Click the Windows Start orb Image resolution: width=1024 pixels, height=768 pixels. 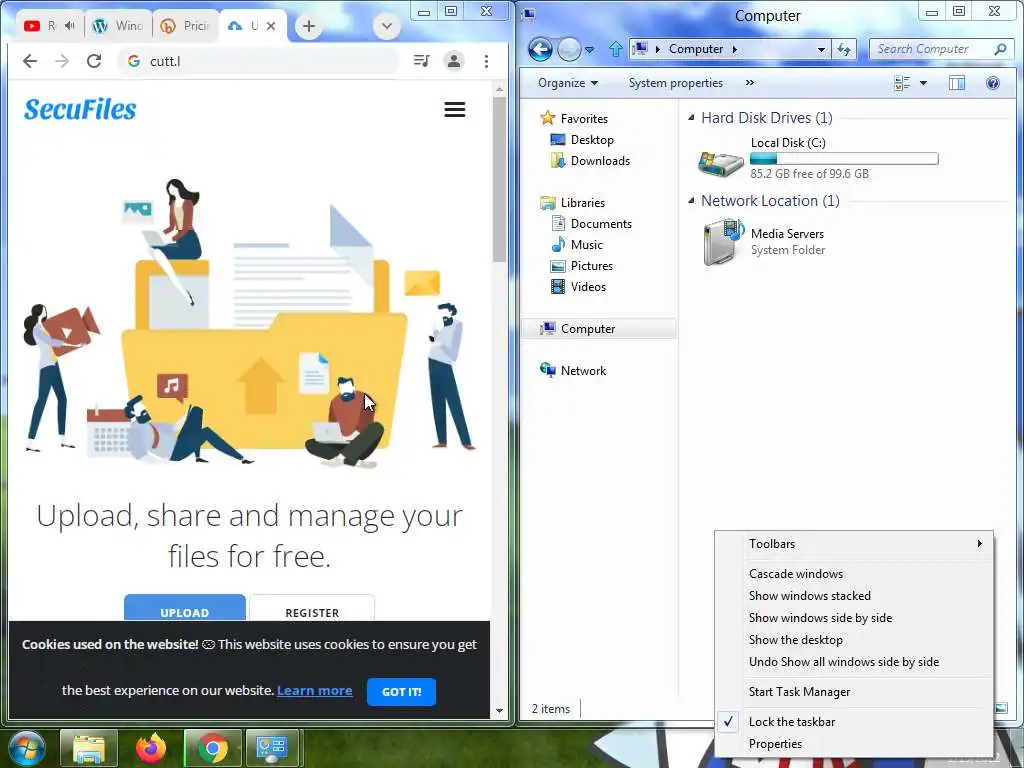click(27, 748)
